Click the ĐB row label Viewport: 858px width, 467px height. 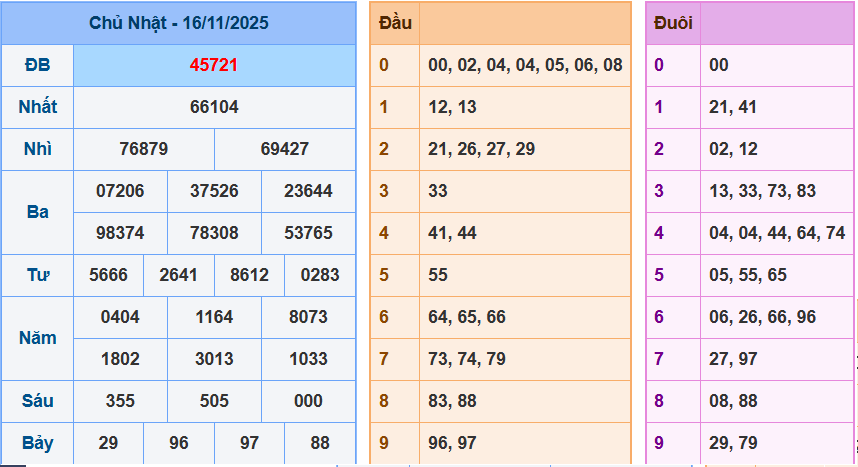coord(37,65)
